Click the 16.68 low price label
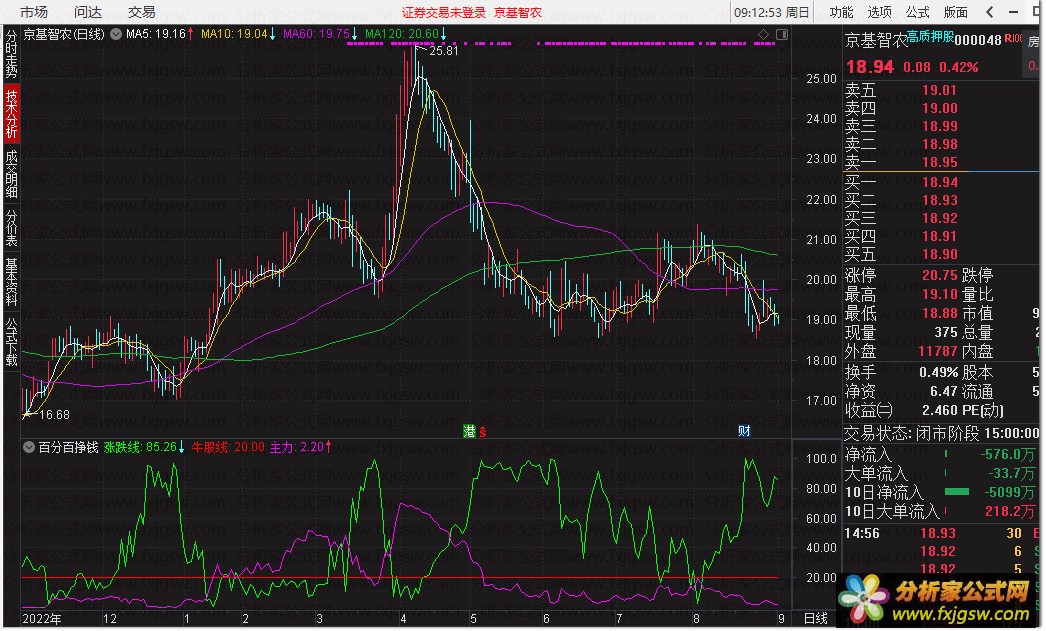Image resolution: width=1046 pixels, height=631 pixels. (x=54, y=414)
